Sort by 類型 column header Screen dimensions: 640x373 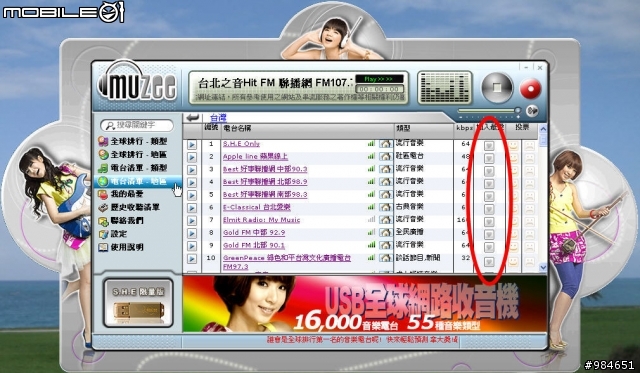(403, 128)
